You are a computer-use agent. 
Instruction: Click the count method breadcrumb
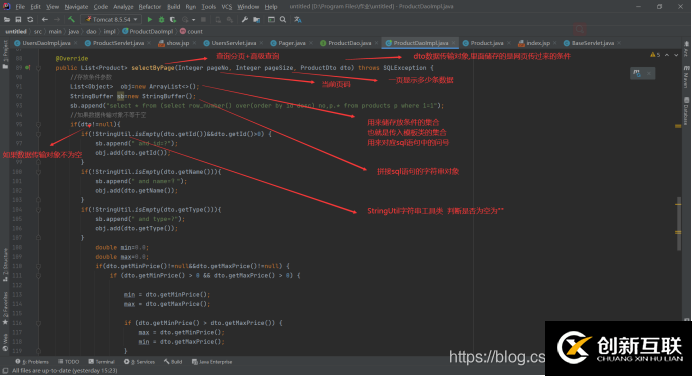pyautogui.click(x=192, y=31)
